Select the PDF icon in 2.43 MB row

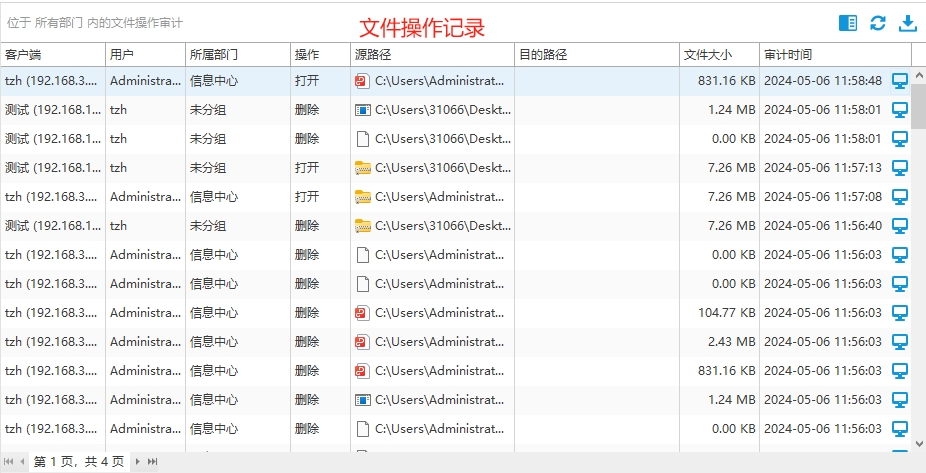coord(362,342)
